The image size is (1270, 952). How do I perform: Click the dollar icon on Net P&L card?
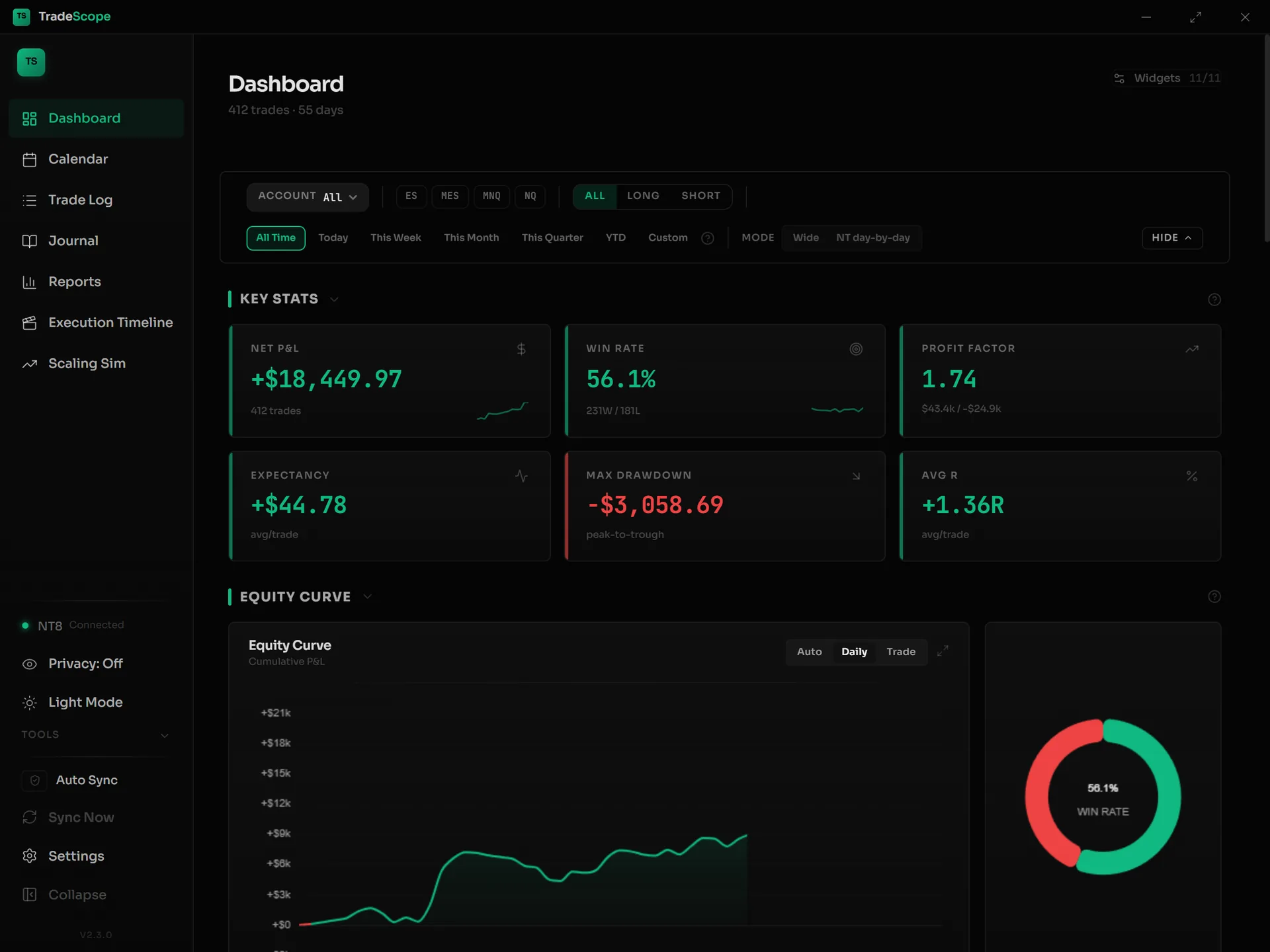pos(521,349)
